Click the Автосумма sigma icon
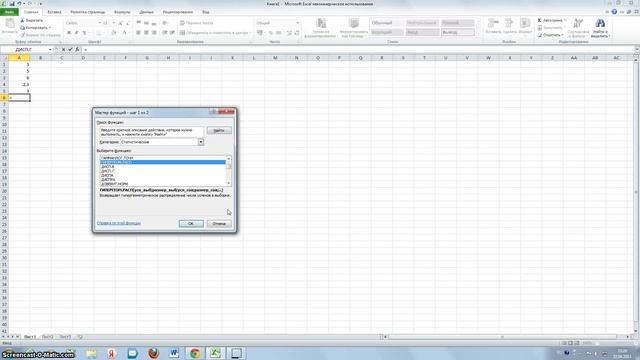 tap(540, 20)
